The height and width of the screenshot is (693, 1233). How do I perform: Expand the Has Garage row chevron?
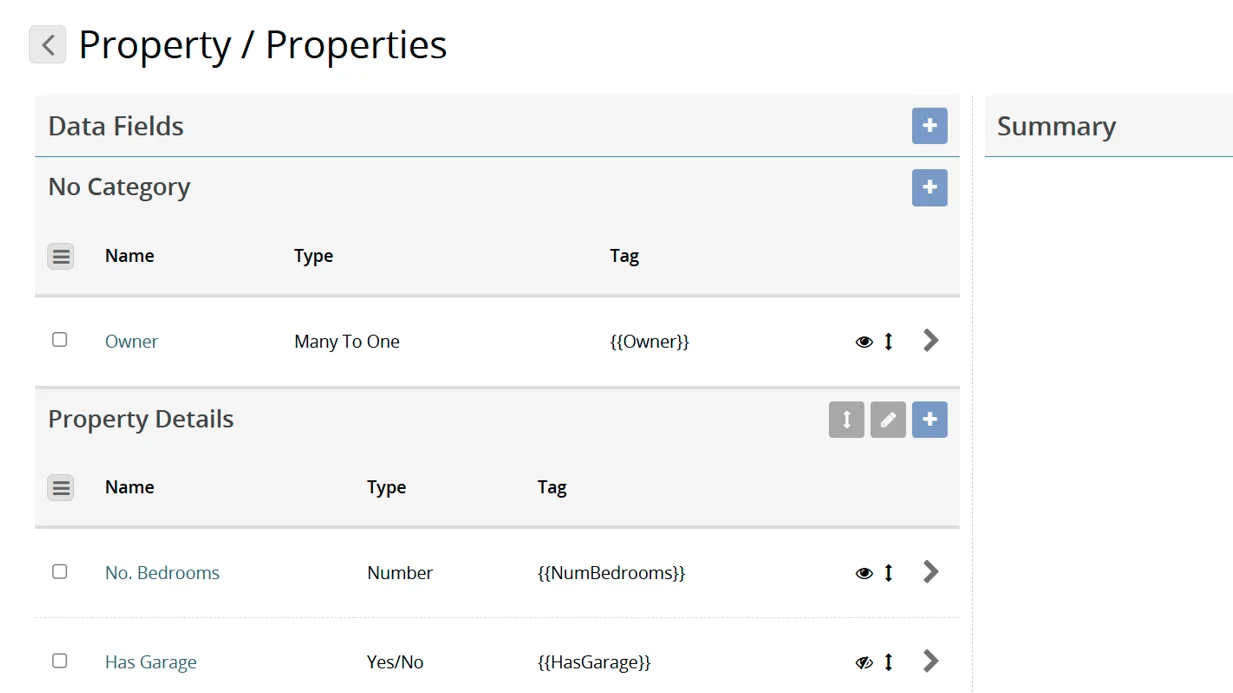[931, 661]
